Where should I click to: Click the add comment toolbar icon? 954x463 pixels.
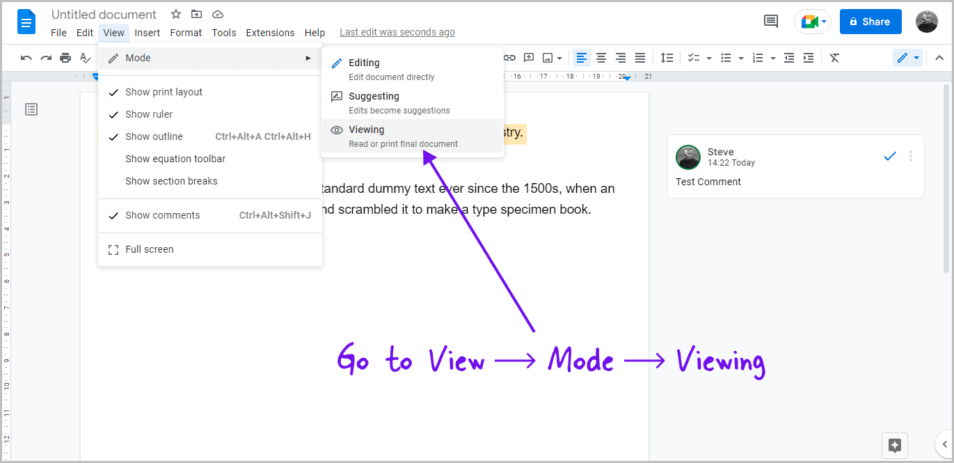point(529,58)
